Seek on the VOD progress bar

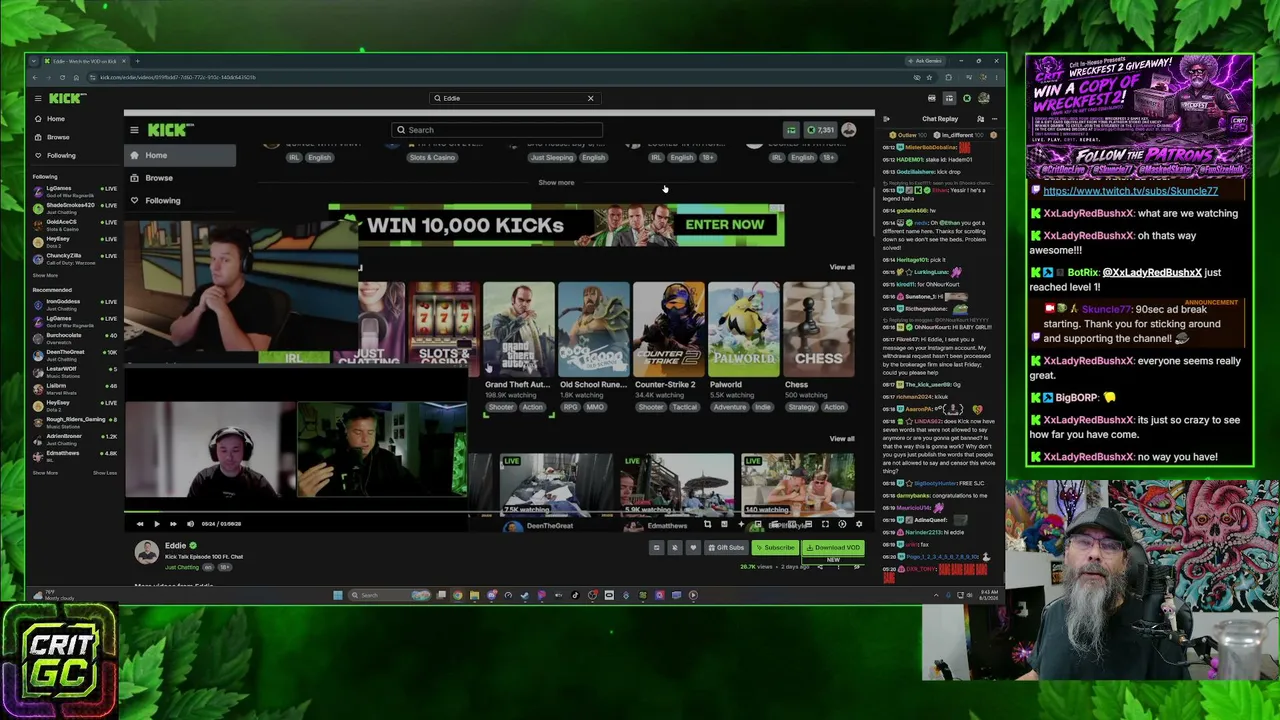pyautogui.click(x=497, y=513)
